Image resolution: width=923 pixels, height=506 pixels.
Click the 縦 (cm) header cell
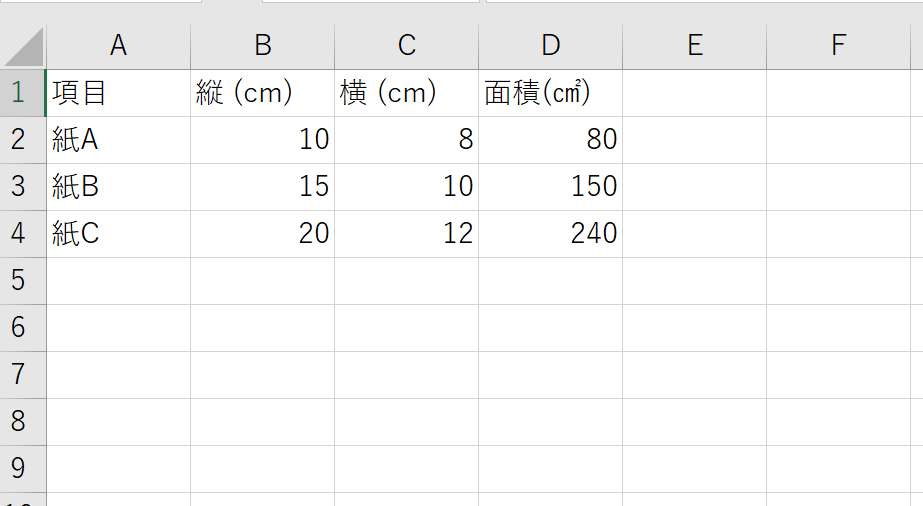(x=263, y=93)
